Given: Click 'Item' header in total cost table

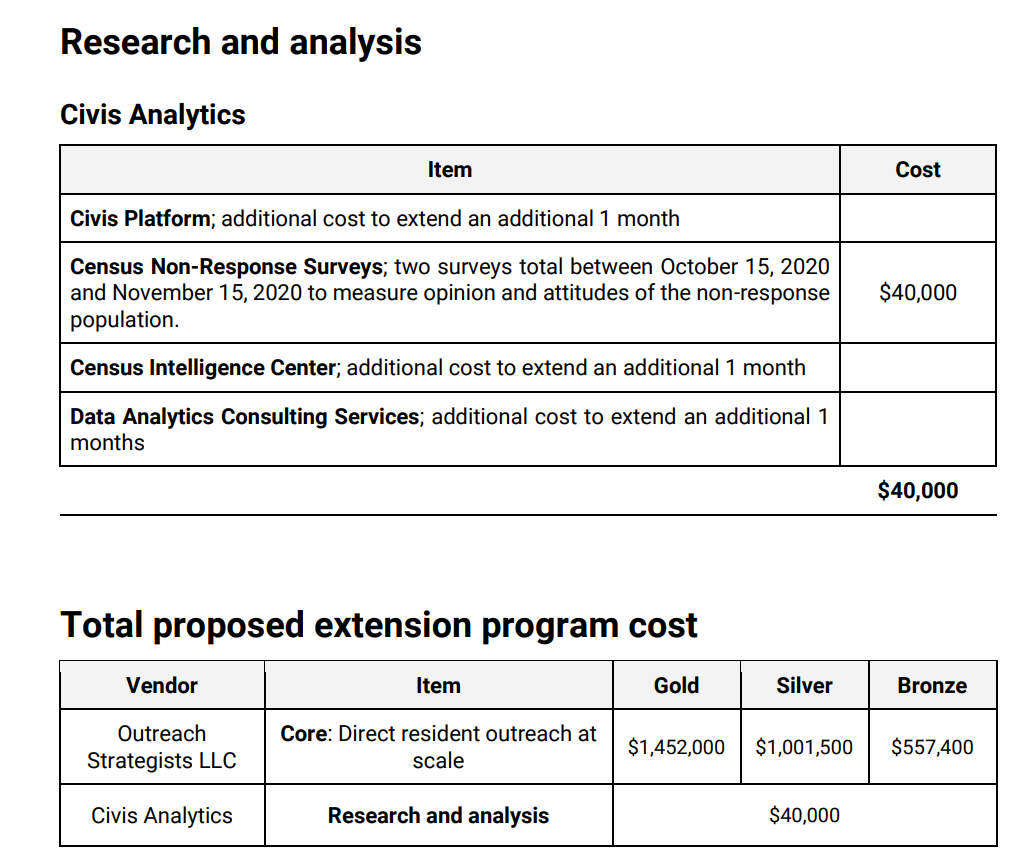Looking at the screenshot, I should click(x=438, y=685).
